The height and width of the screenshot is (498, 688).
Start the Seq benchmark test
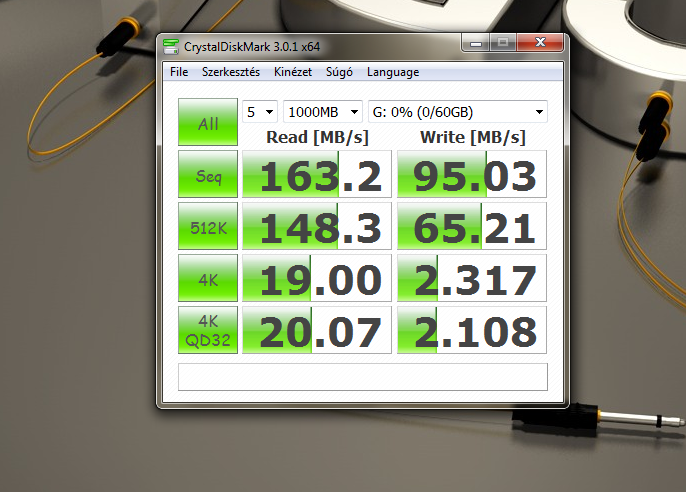pos(208,174)
